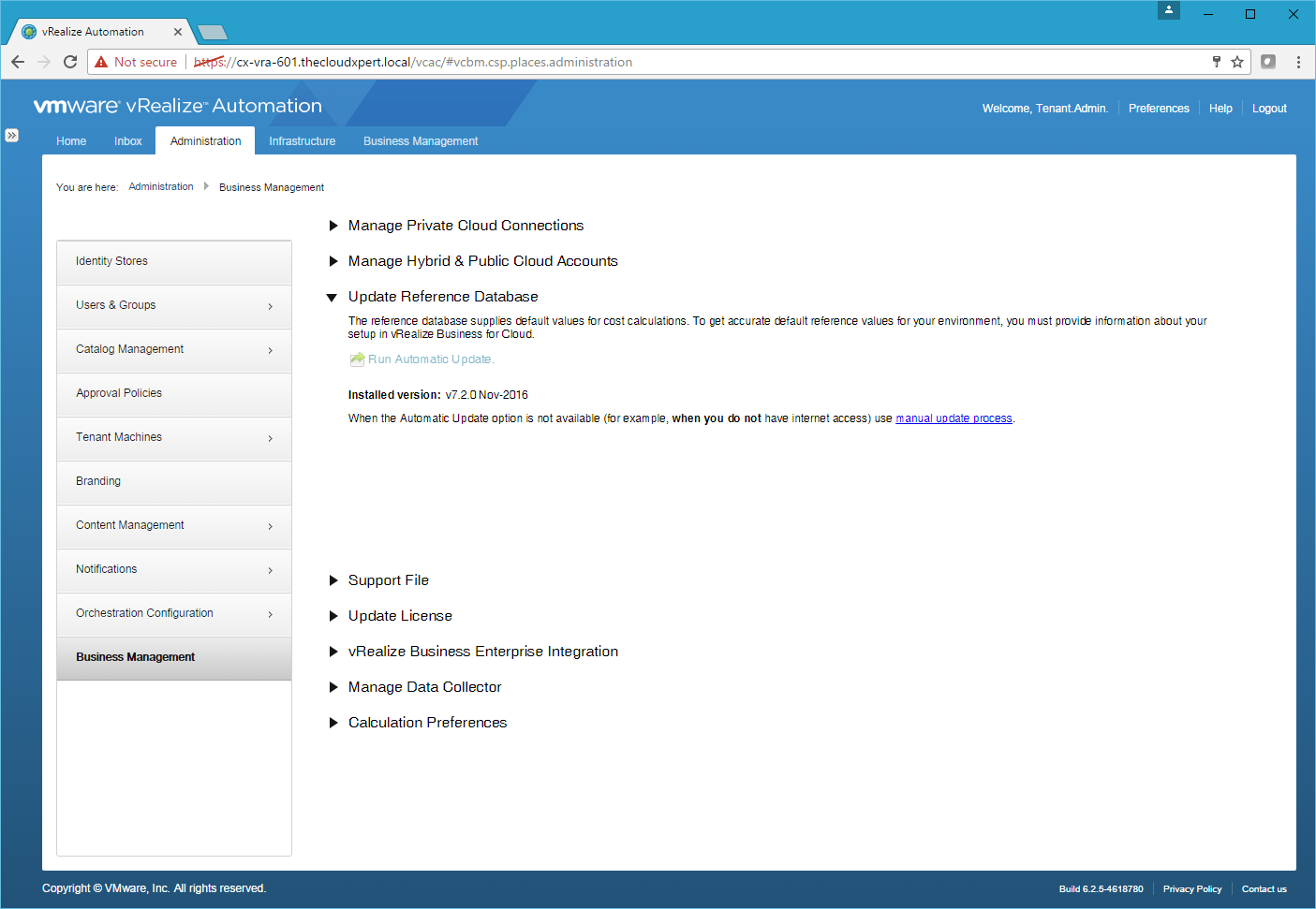
Task: Click the saved password key icon
Action: point(1217,62)
